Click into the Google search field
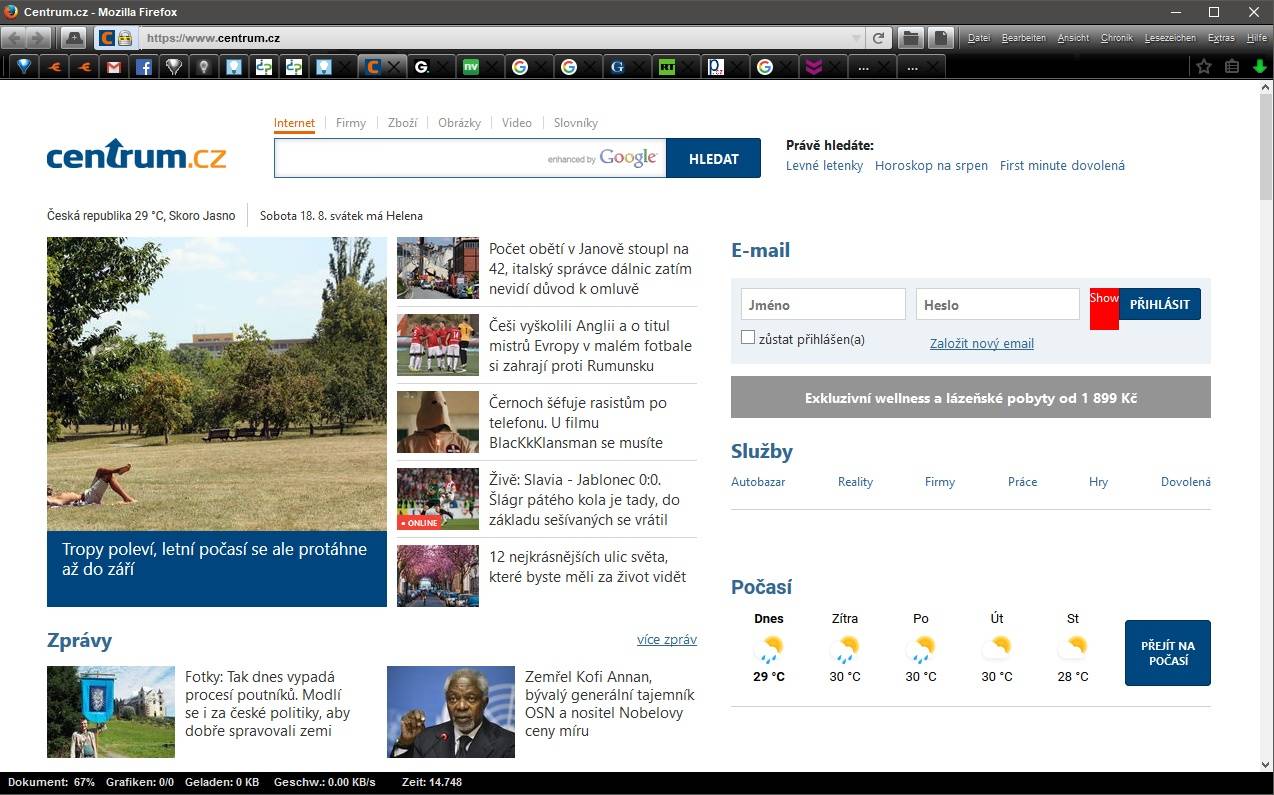This screenshot has width=1274, height=795. 470,158
